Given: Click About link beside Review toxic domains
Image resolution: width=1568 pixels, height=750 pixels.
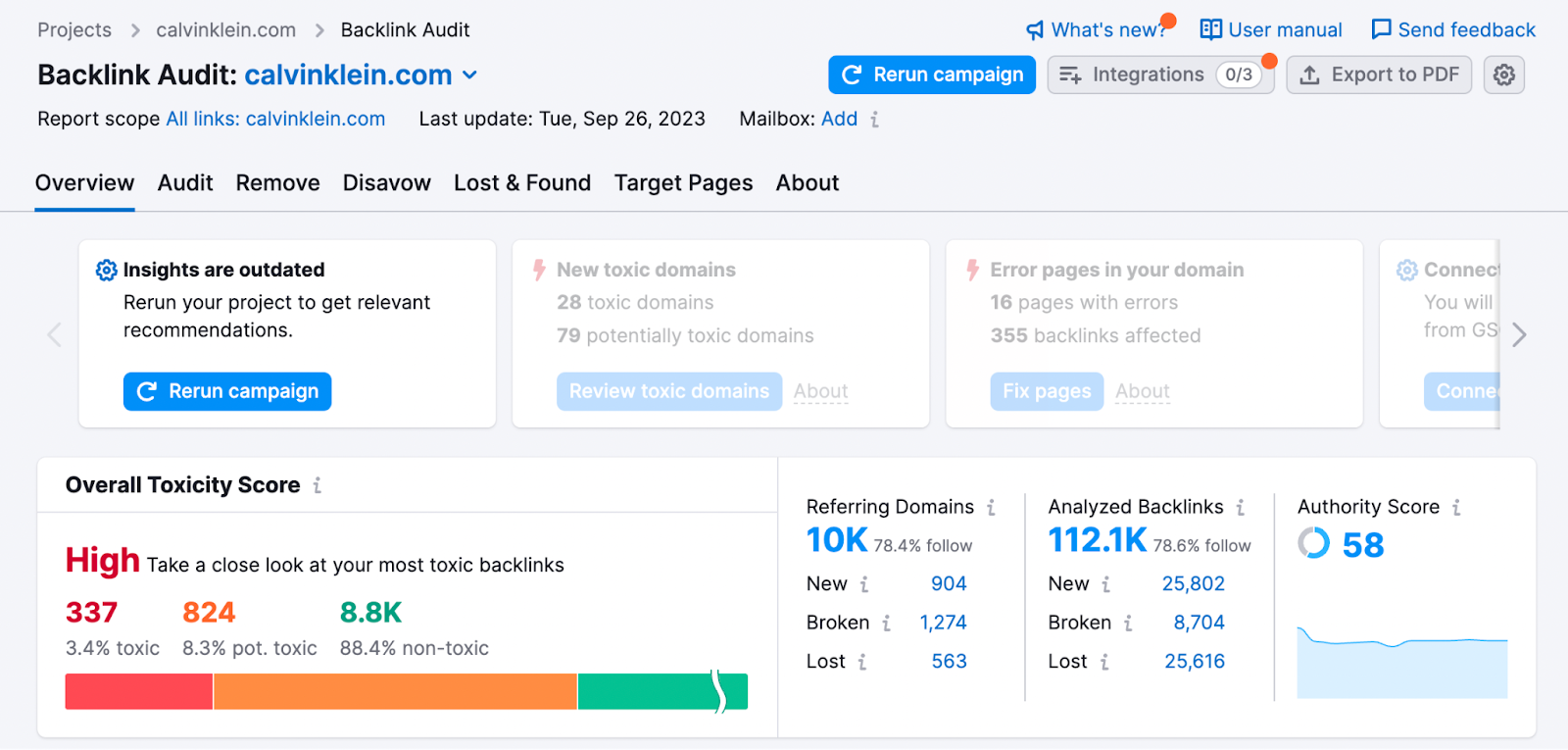Looking at the screenshot, I should pyautogui.click(x=821, y=391).
